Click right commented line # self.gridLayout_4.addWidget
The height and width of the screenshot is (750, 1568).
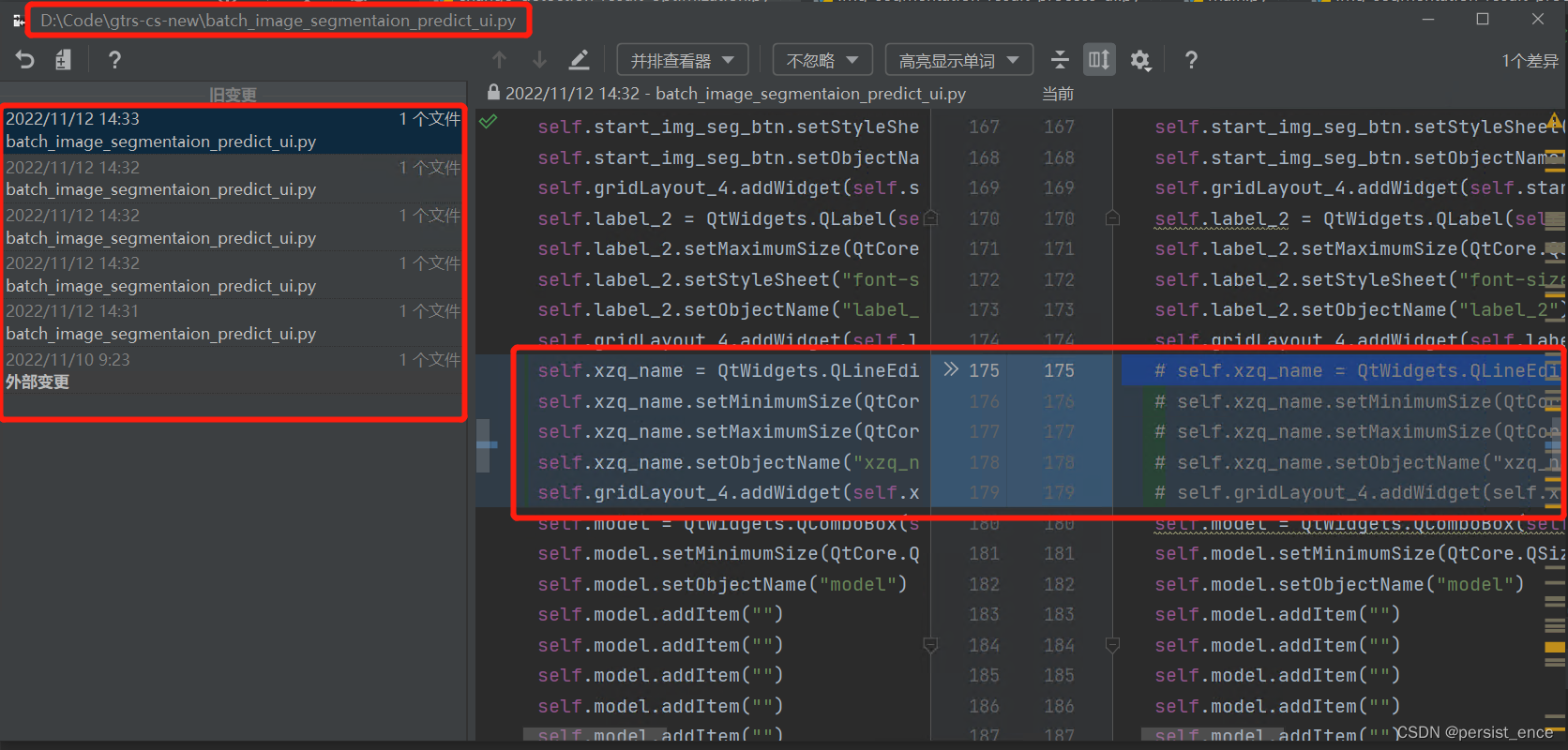click(x=1357, y=492)
